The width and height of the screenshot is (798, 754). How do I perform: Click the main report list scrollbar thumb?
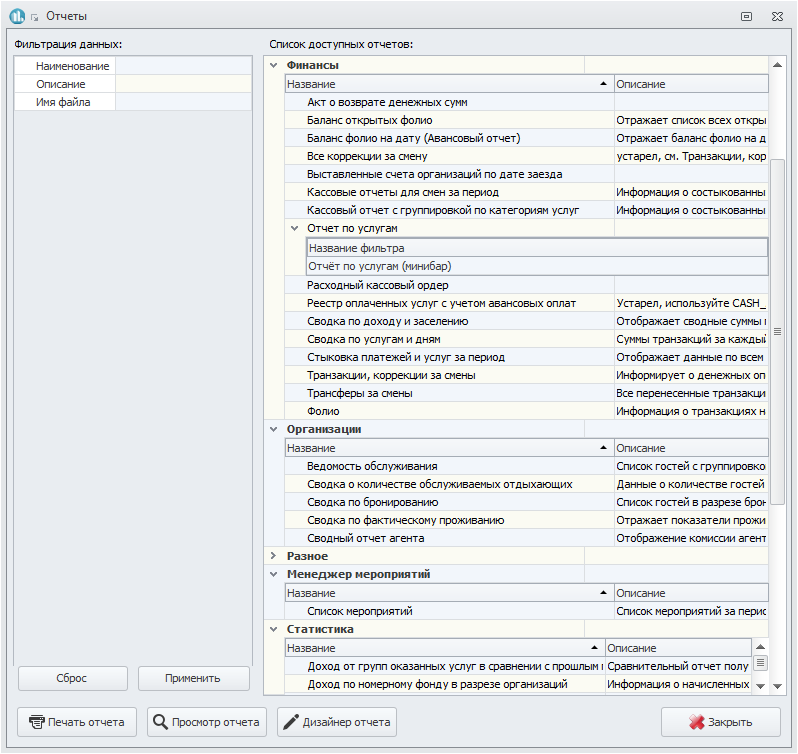[777, 332]
